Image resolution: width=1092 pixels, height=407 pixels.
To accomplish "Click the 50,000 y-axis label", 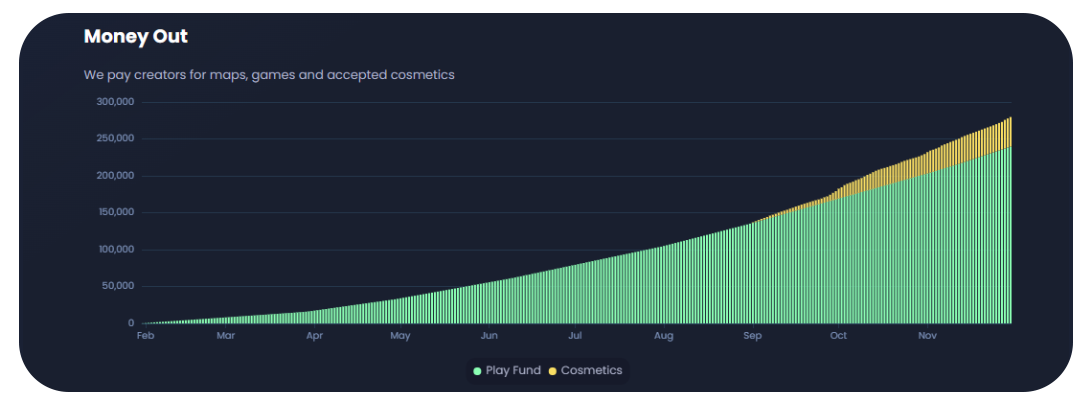I will (x=118, y=287).
